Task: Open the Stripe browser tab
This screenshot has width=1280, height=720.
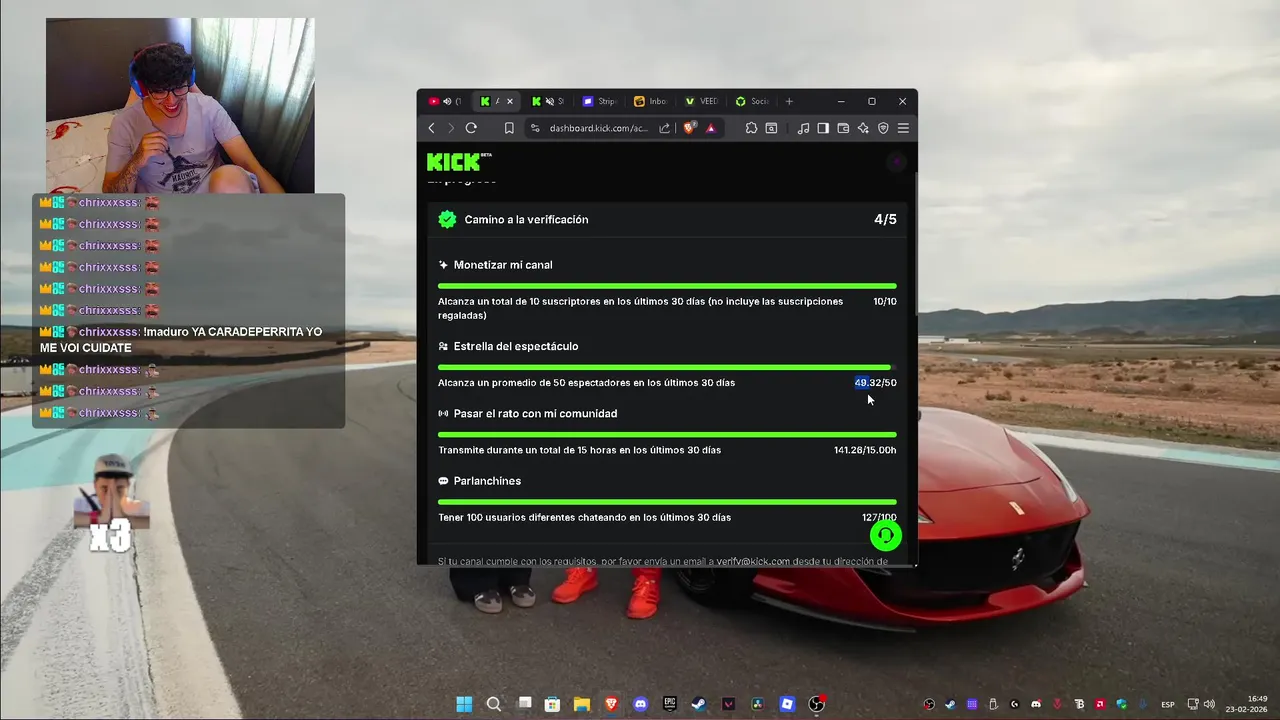Action: point(600,101)
